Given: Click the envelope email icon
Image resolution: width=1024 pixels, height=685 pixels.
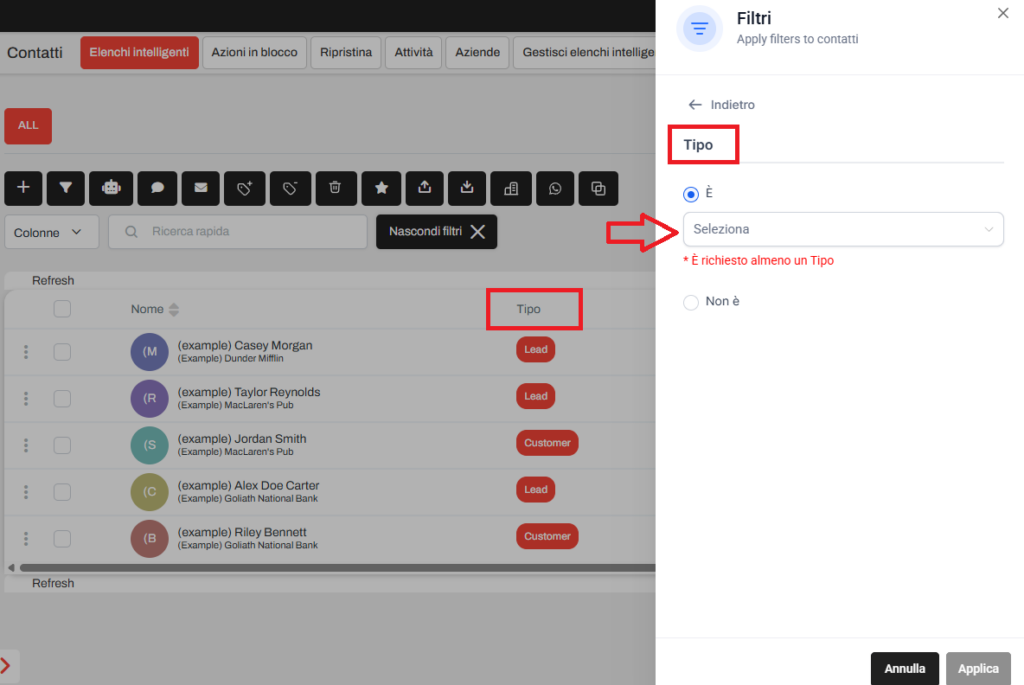Looking at the screenshot, I should pos(201,187).
